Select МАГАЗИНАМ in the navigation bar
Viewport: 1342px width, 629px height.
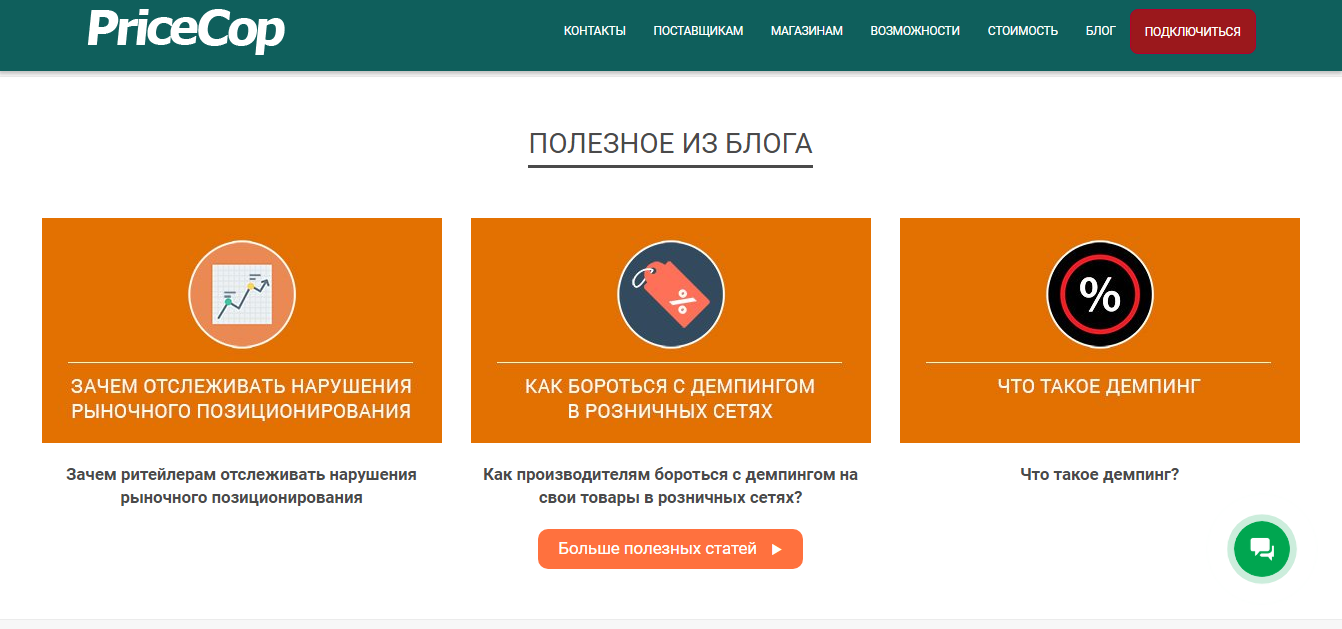(806, 30)
